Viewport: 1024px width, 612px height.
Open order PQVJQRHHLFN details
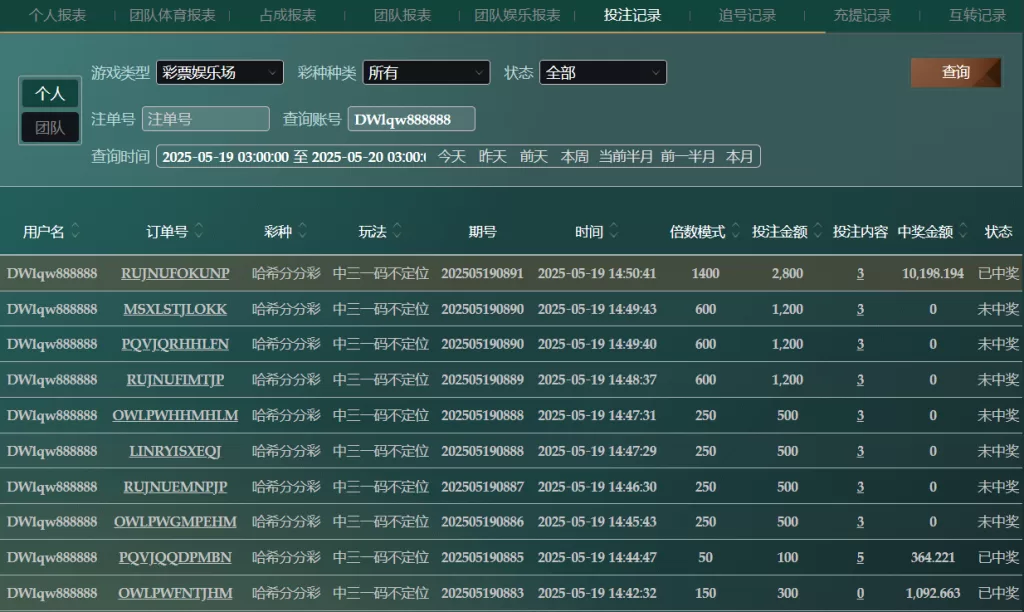coord(175,344)
